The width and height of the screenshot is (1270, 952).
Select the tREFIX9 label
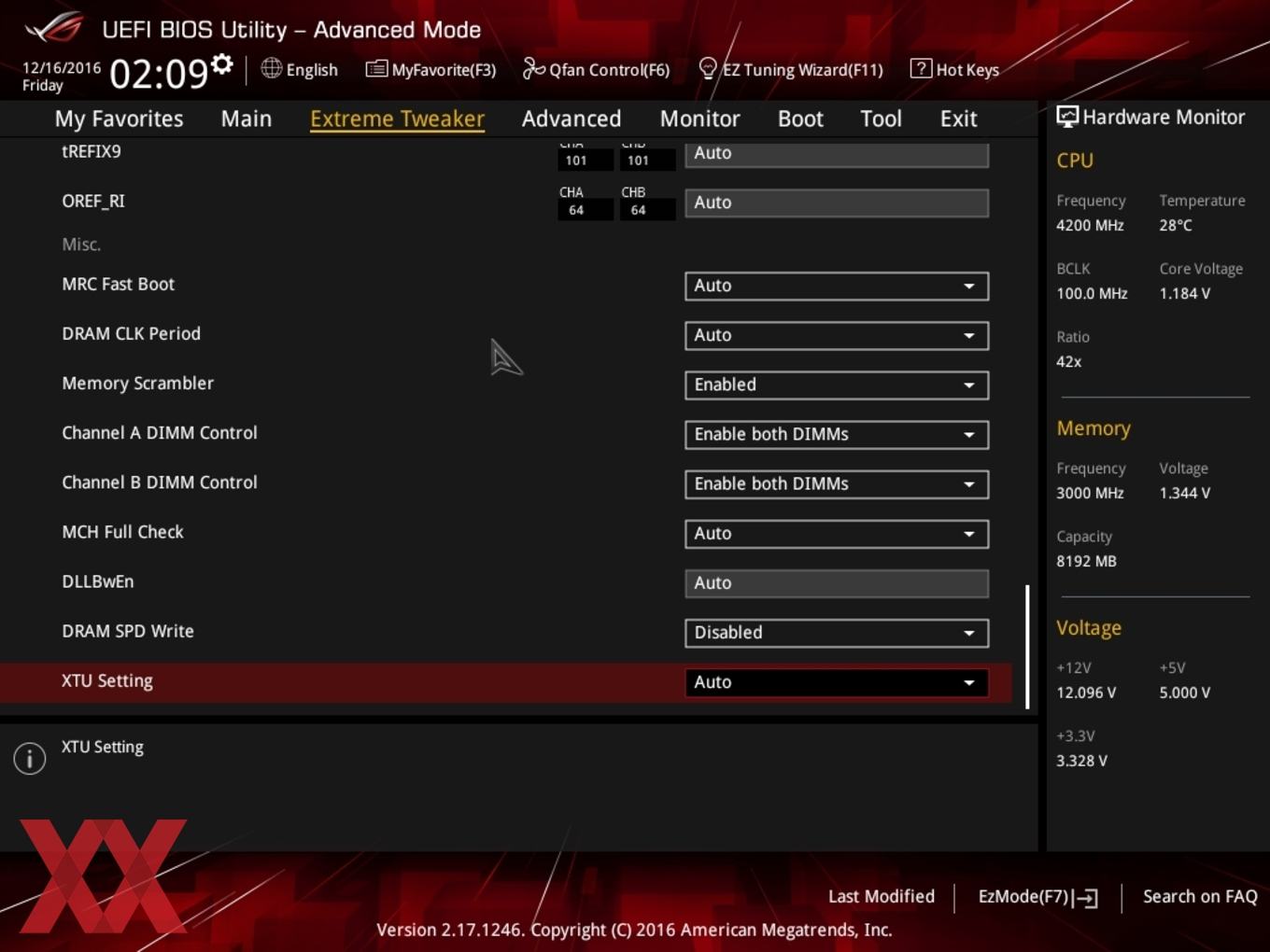[x=91, y=151]
